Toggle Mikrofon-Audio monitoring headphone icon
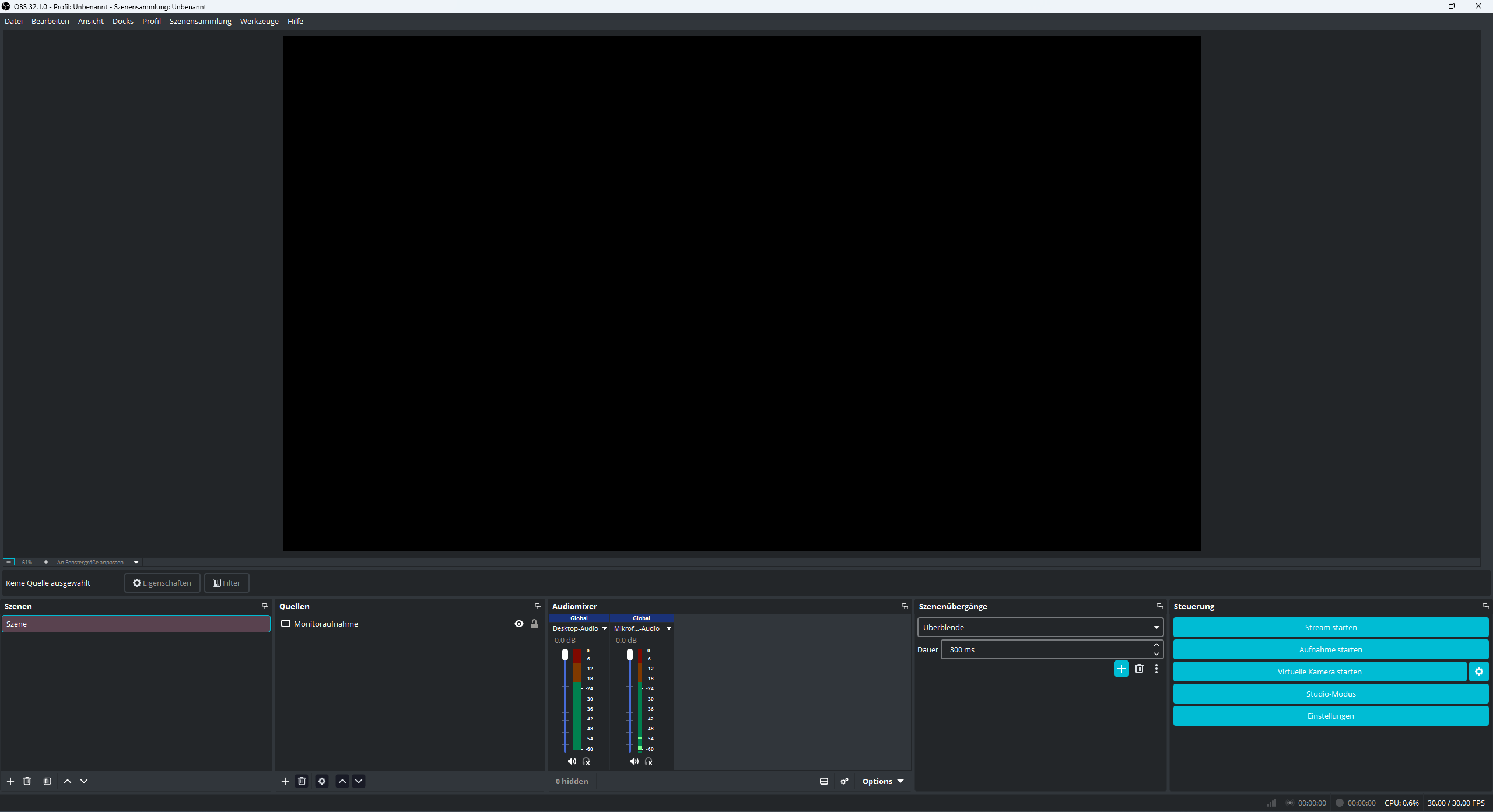The height and width of the screenshot is (812, 1493). coord(649,761)
